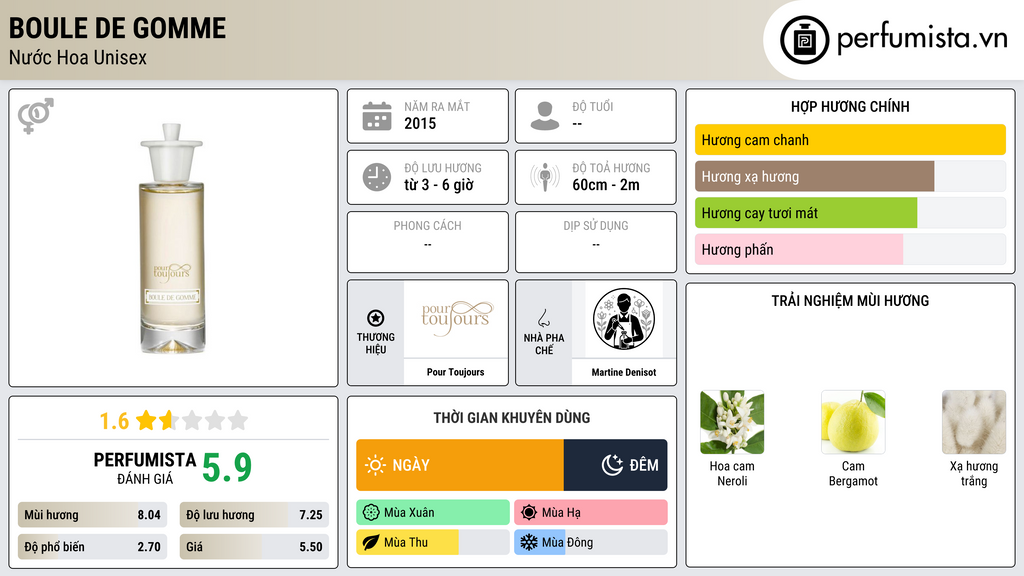Click the Martine Denisot perfumer name link
The height and width of the screenshot is (576, 1024).
click(624, 372)
